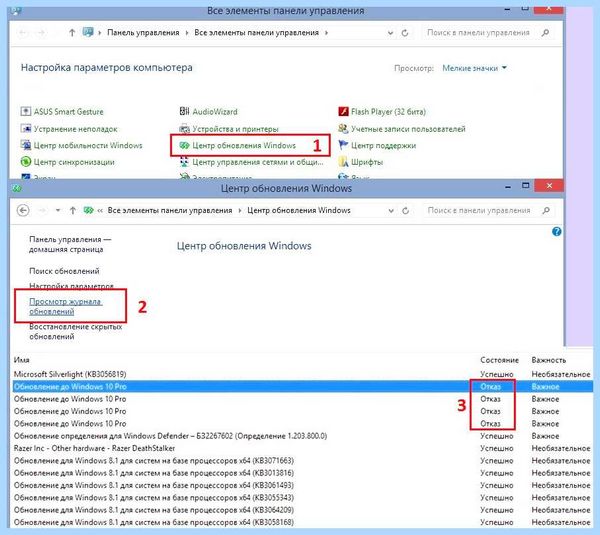This screenshot has width=600, height=535.
Task: Sort by Важность column header
Action: point(548,360)
